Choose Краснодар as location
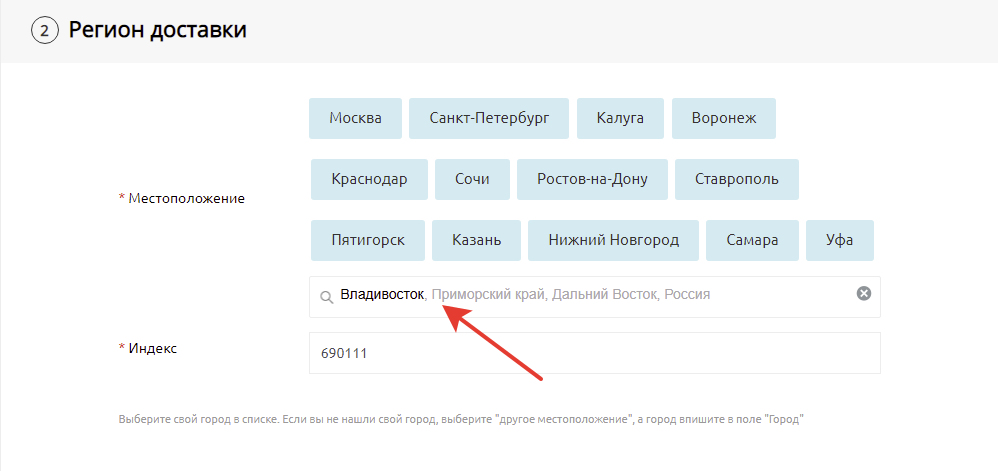Screen dimensions: 998x471 tap(369, 180)
